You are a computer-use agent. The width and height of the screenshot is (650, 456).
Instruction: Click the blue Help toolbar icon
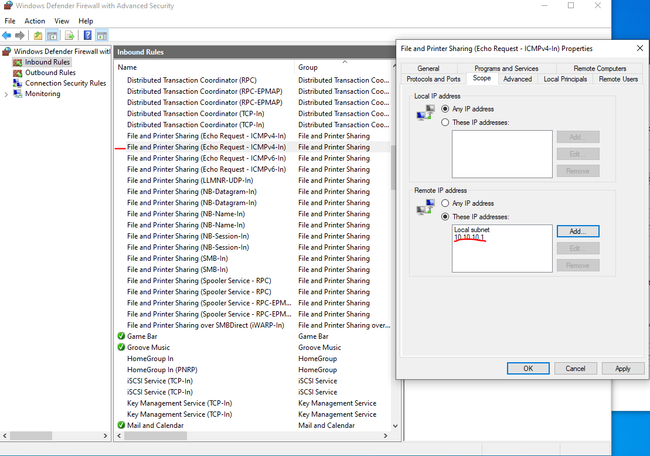88,35
